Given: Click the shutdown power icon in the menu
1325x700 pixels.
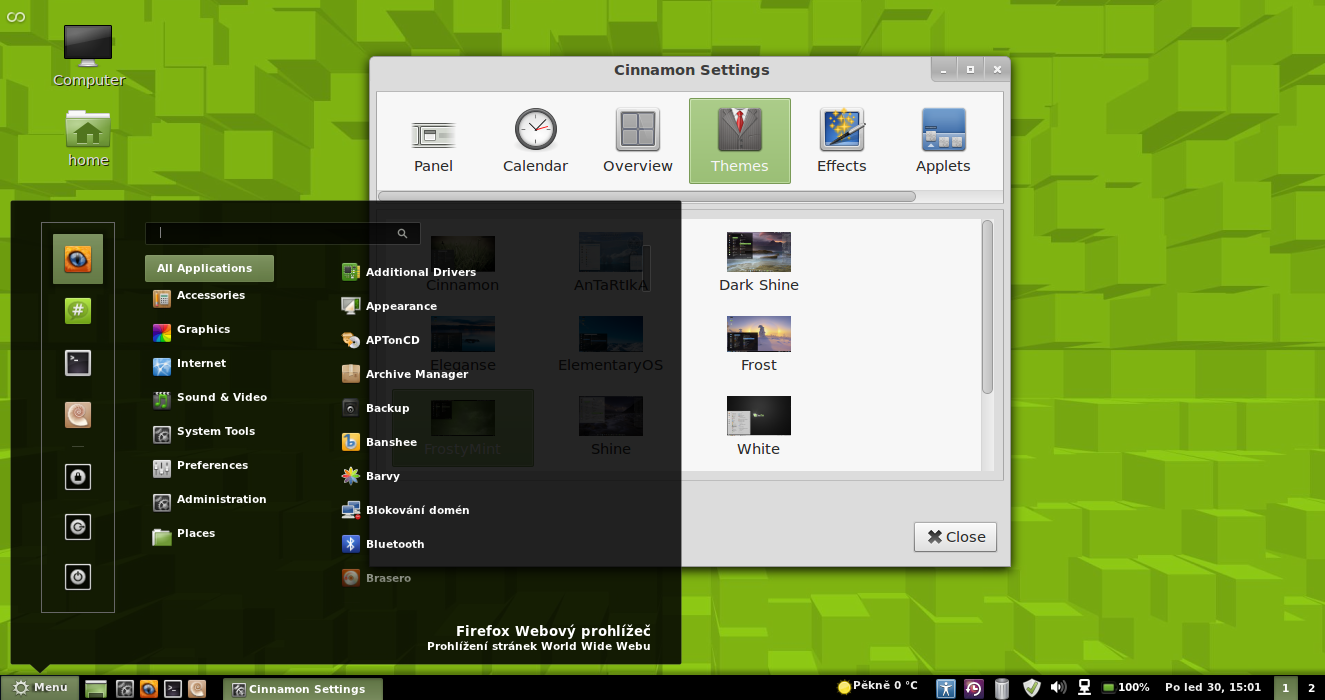Looking at the screenshot, I should coord(78,577).
